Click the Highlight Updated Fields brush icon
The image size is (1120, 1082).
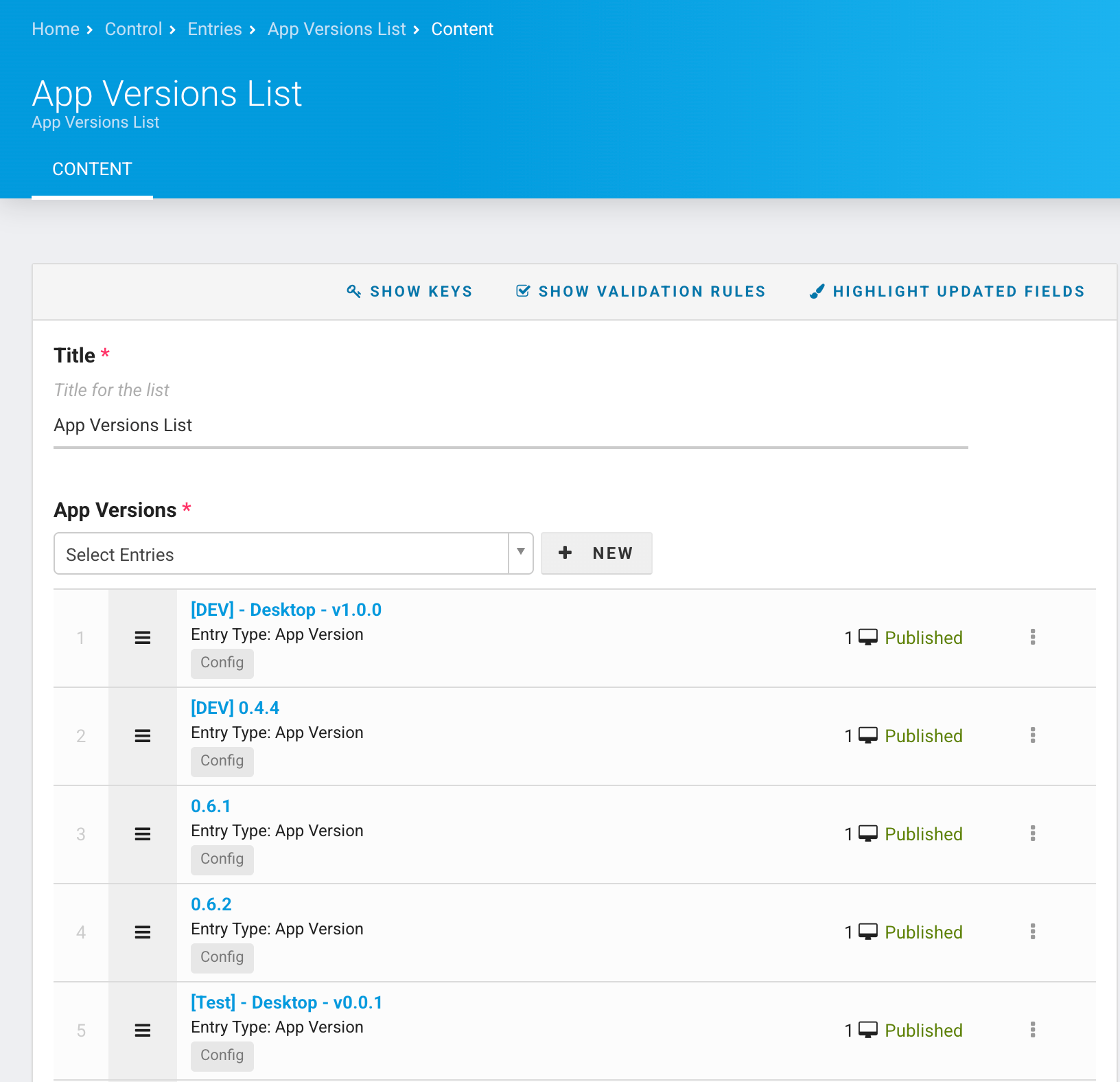click(817, 291)
